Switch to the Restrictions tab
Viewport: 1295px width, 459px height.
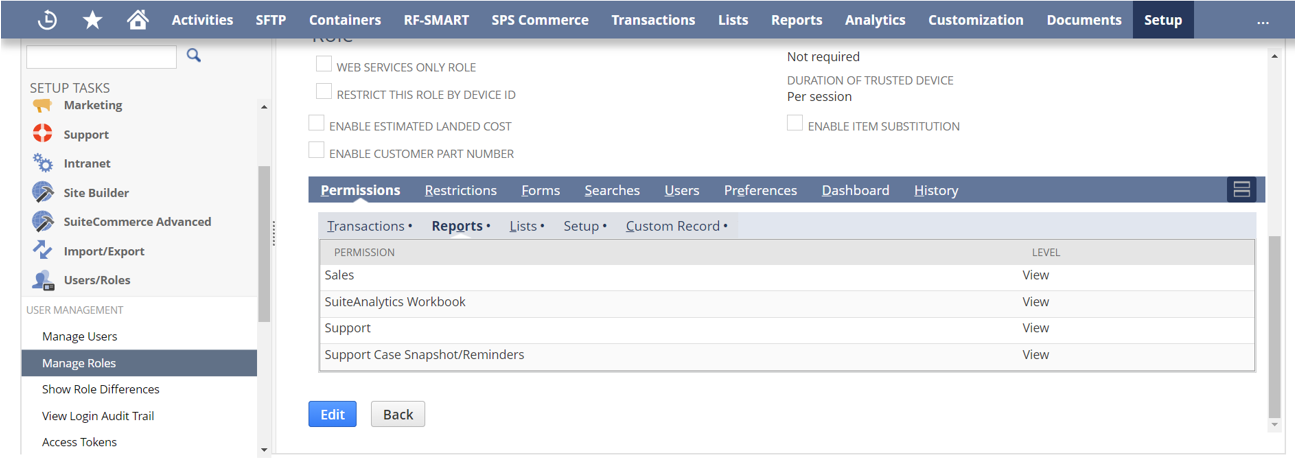460,190
